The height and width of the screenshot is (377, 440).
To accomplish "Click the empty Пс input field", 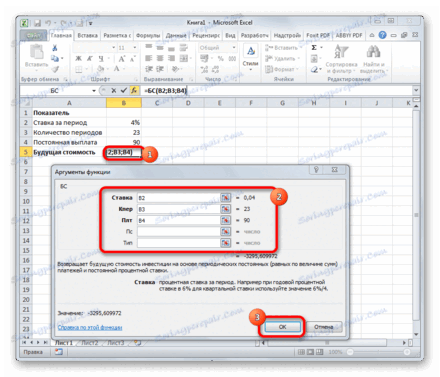I will [x=178, y=231].
